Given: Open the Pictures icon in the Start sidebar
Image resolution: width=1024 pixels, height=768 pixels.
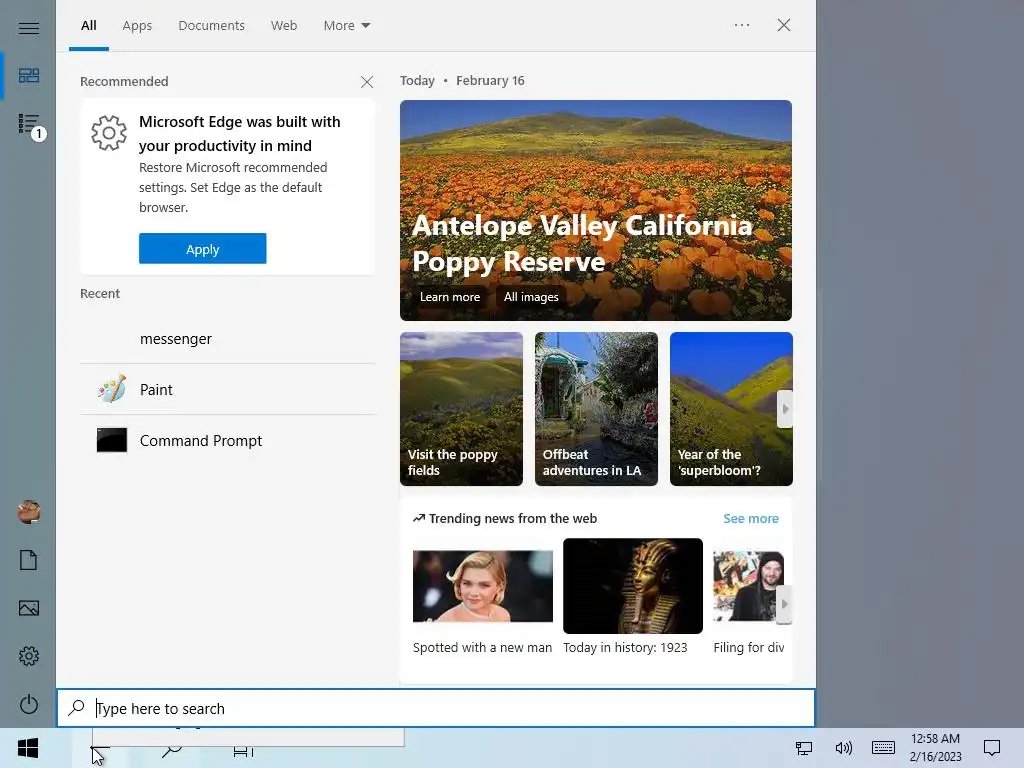Looking at the screenshot, I should pos(28,608).
